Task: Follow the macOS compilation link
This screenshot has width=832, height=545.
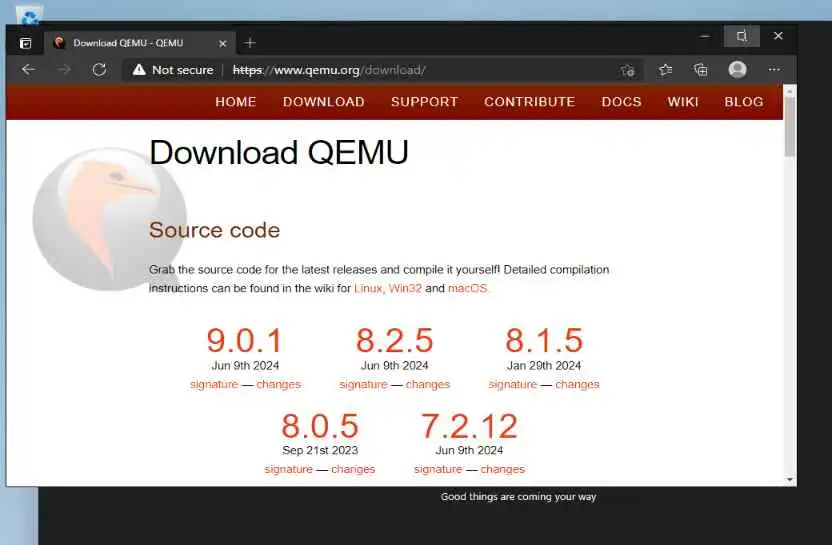Action: tap(467, 288)
